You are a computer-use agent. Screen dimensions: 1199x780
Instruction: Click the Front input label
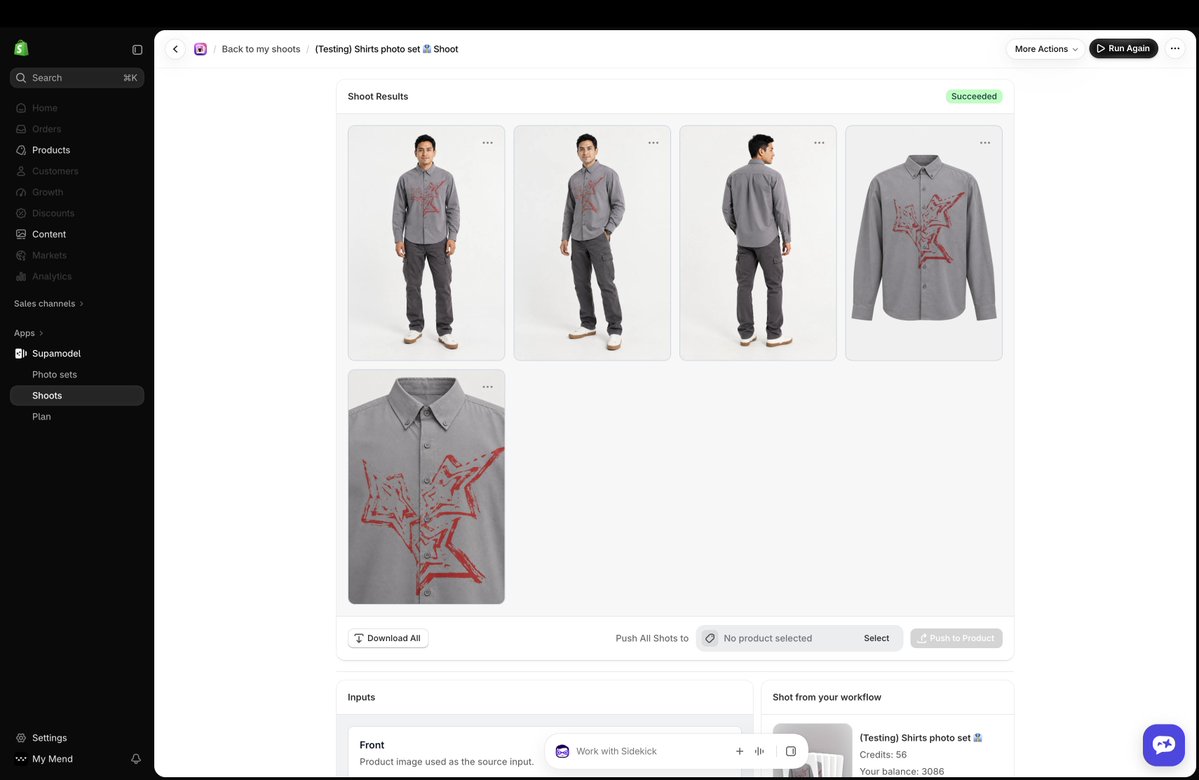coord(372,745)
